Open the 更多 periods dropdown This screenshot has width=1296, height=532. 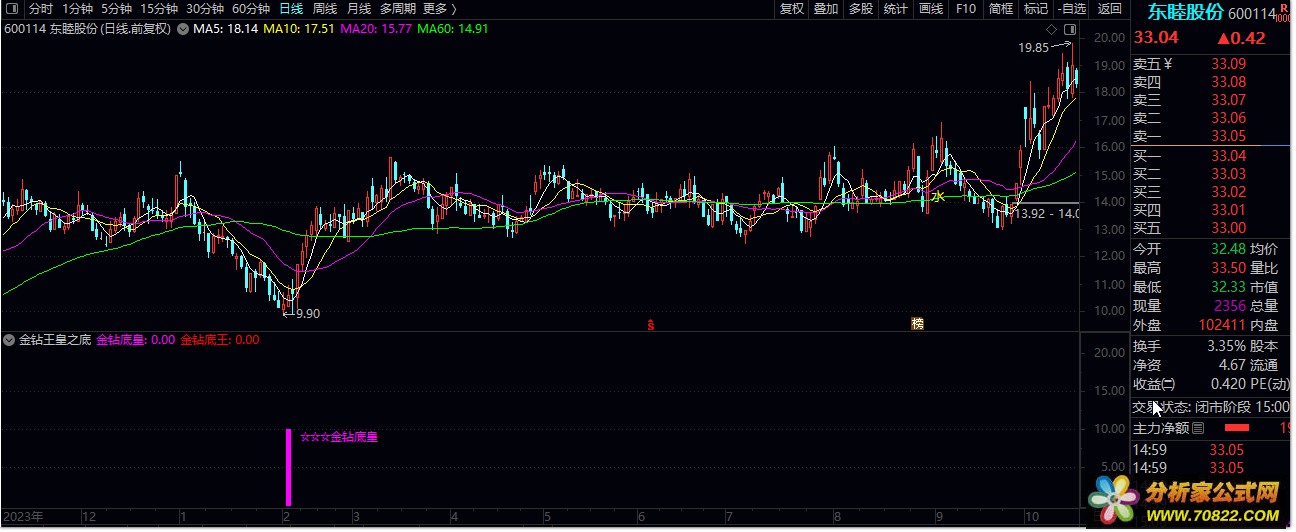coord(435,9)
